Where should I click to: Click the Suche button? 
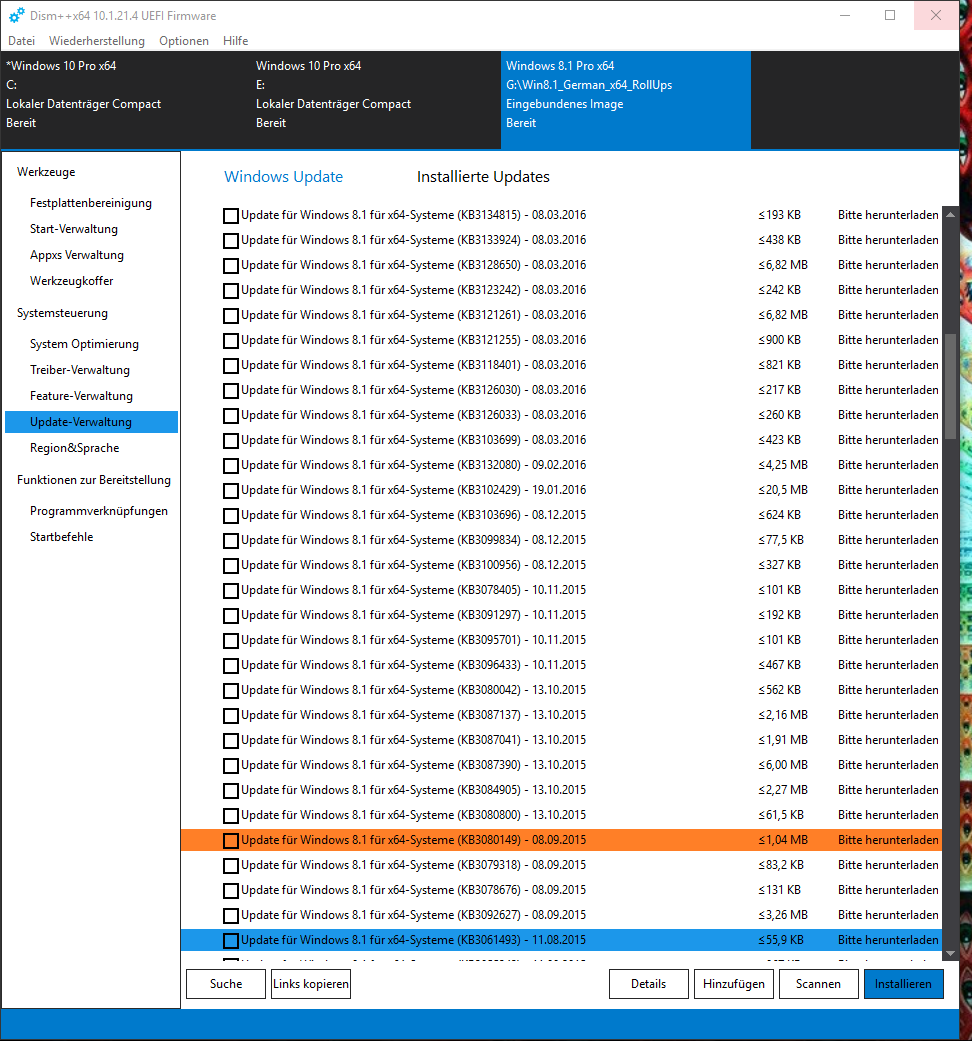[x=226, y=984]
